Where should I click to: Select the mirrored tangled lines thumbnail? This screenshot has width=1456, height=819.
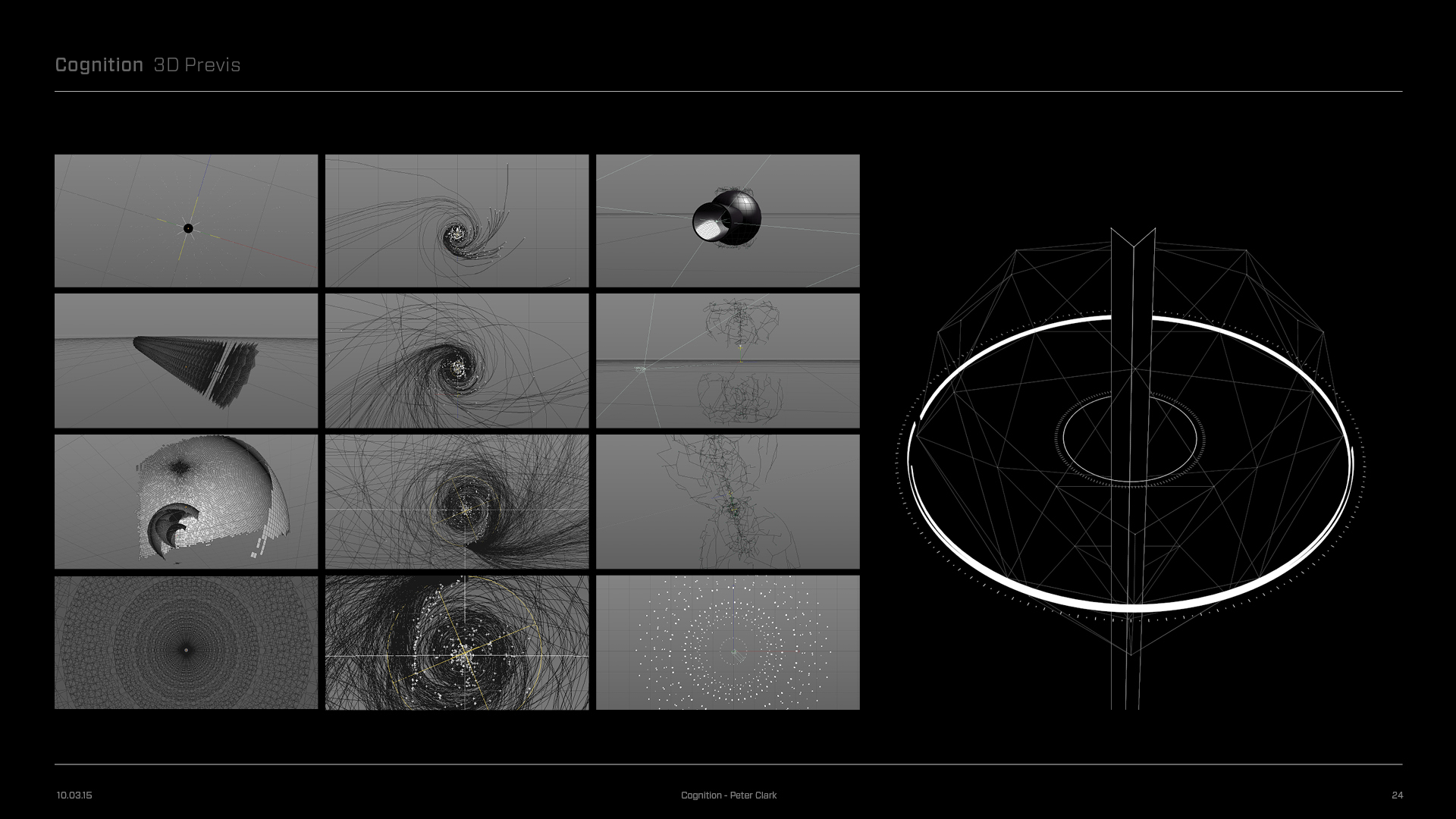click(727, 361)
